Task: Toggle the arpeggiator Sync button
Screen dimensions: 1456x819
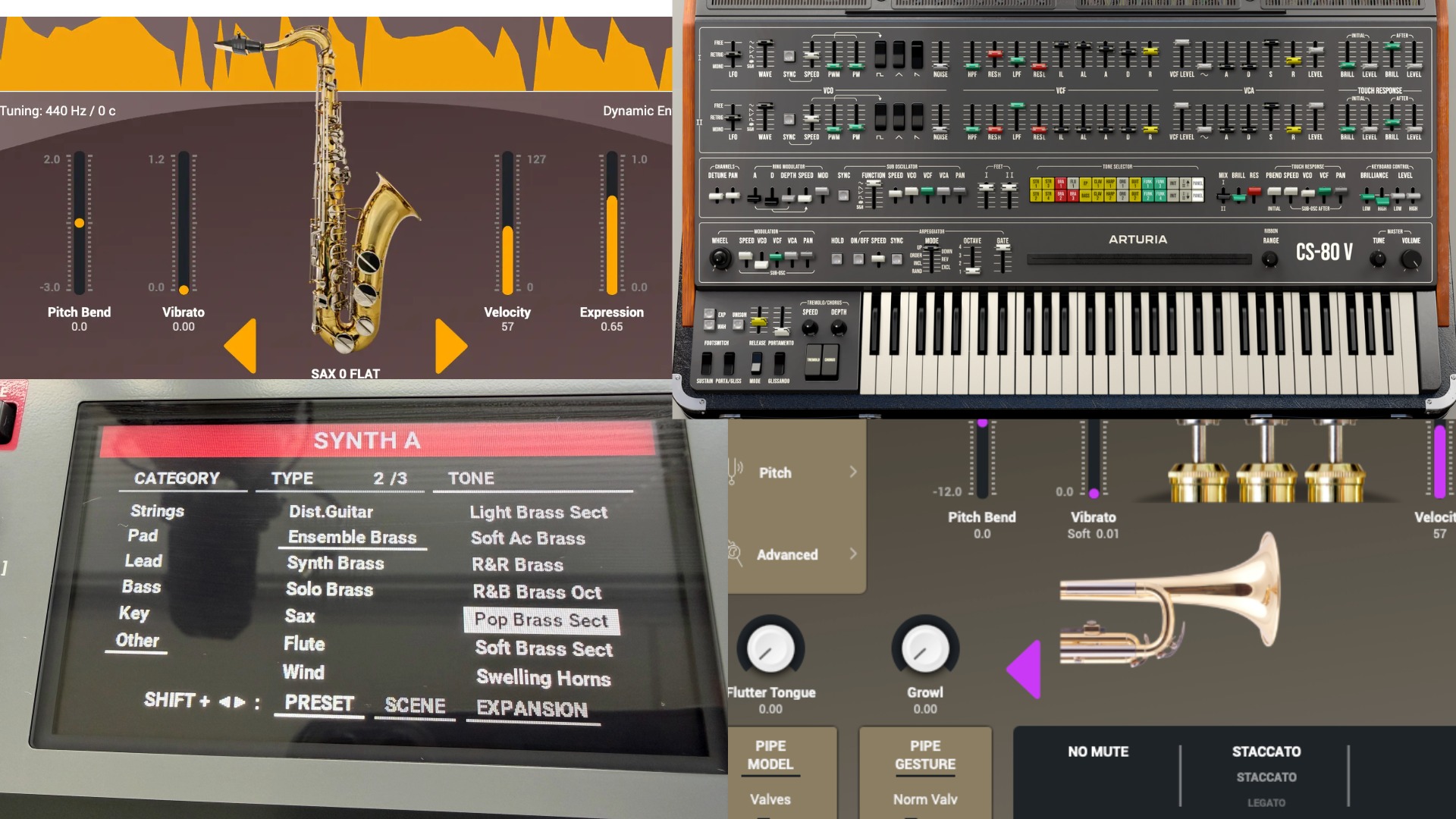Action: [x=896, y=259]
